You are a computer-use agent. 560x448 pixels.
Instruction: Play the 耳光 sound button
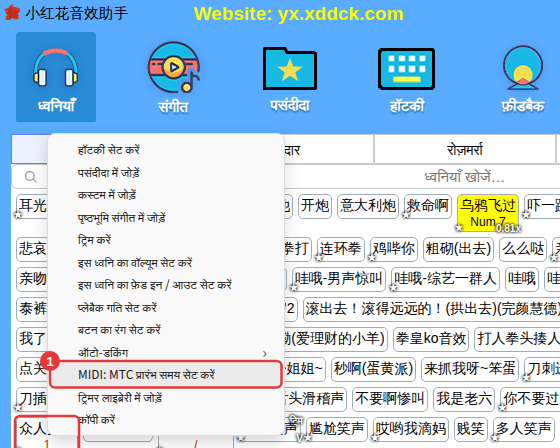pyautogui.click(x=32, y=206)
